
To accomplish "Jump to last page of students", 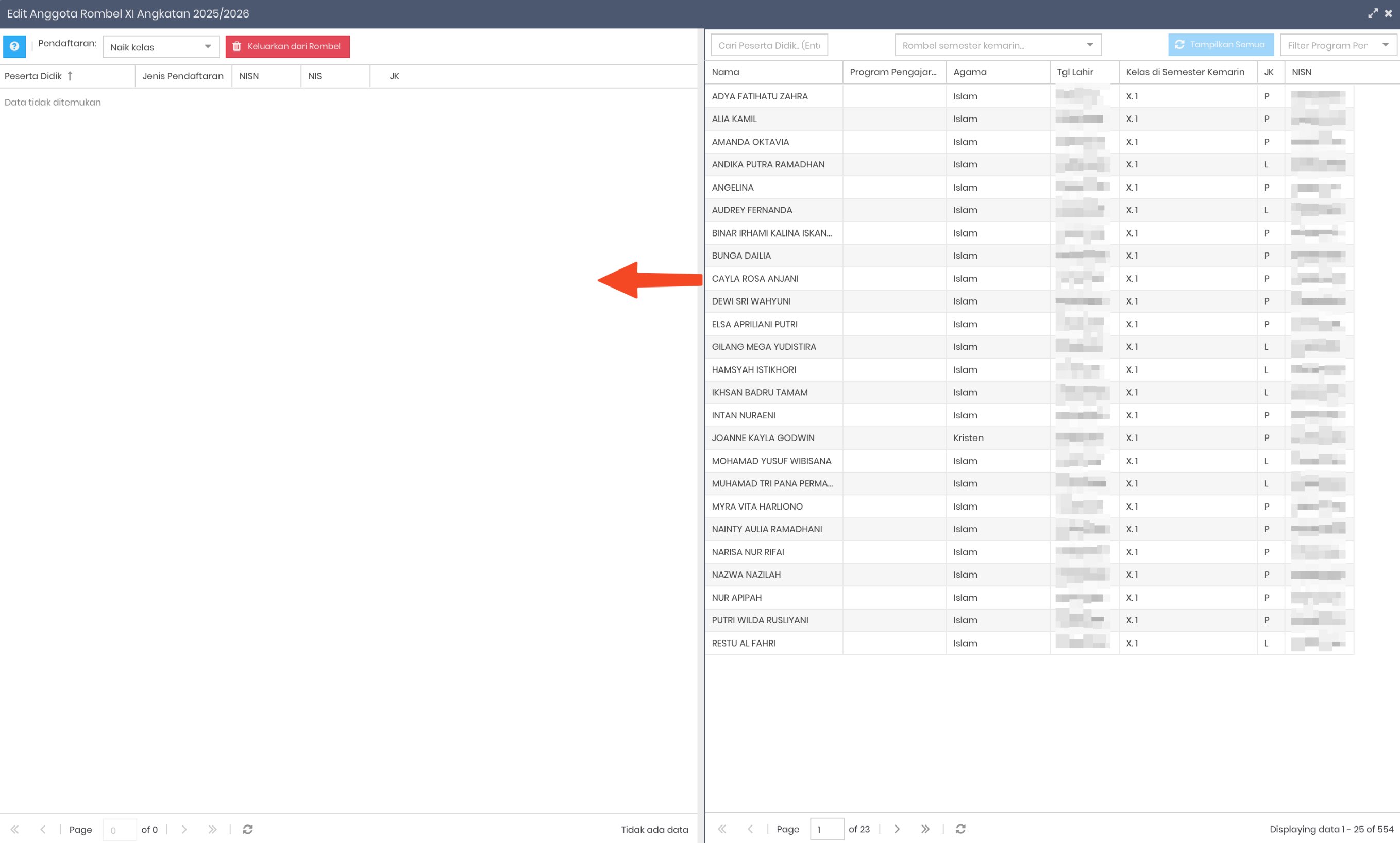I will 925,829.
